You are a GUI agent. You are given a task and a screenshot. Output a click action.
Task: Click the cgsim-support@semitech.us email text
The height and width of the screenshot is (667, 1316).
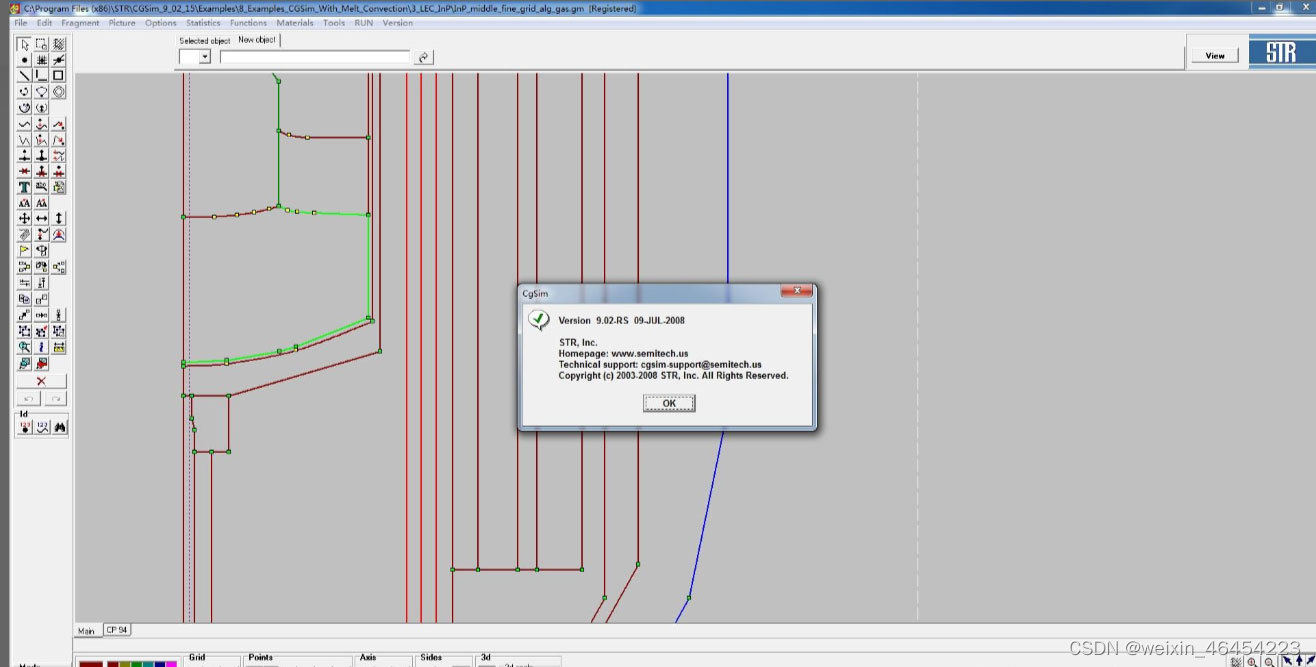pyautogui.click(x=701, y=364)
